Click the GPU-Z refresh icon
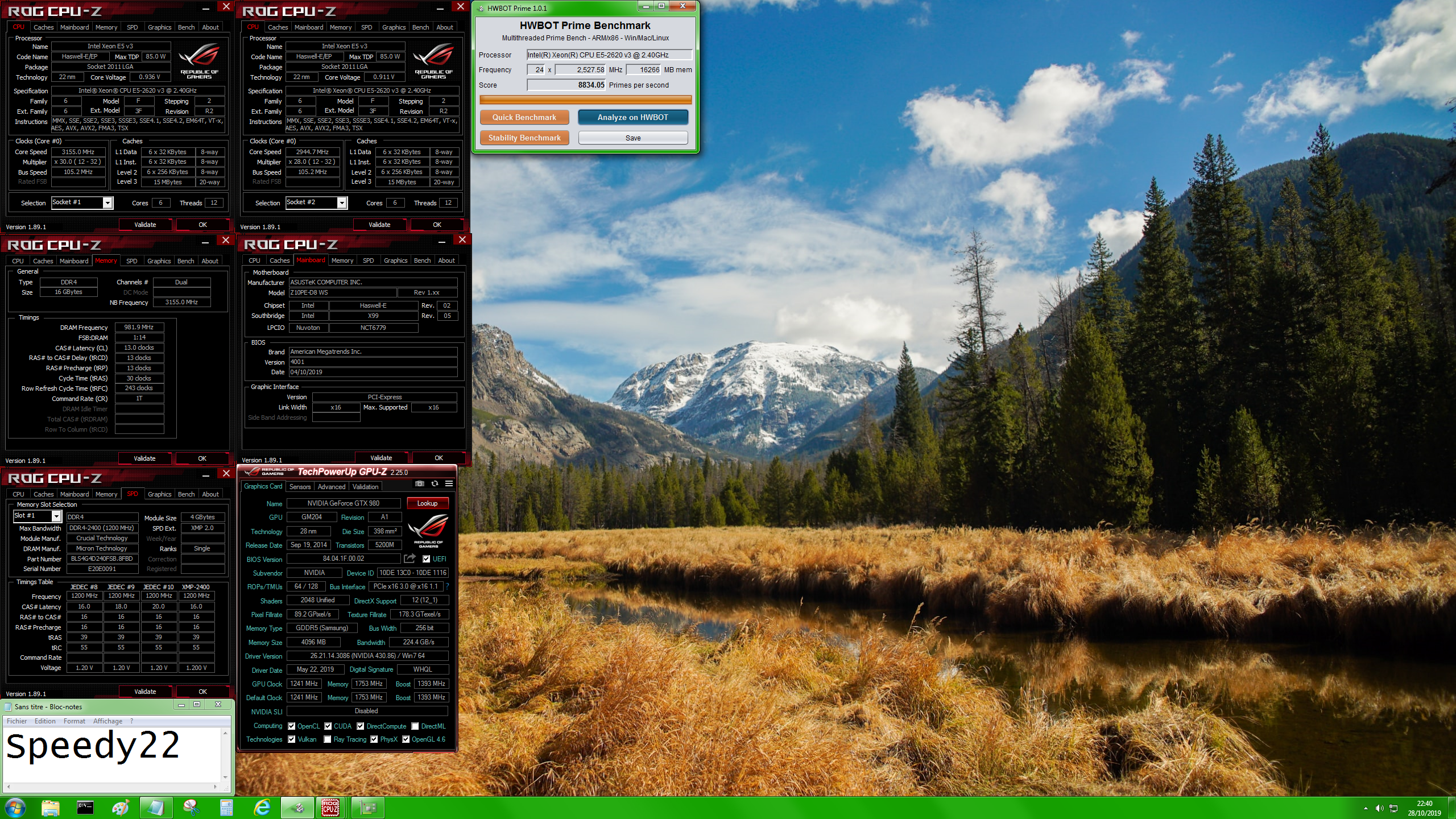1456x819 pixels. click(435, 483)
